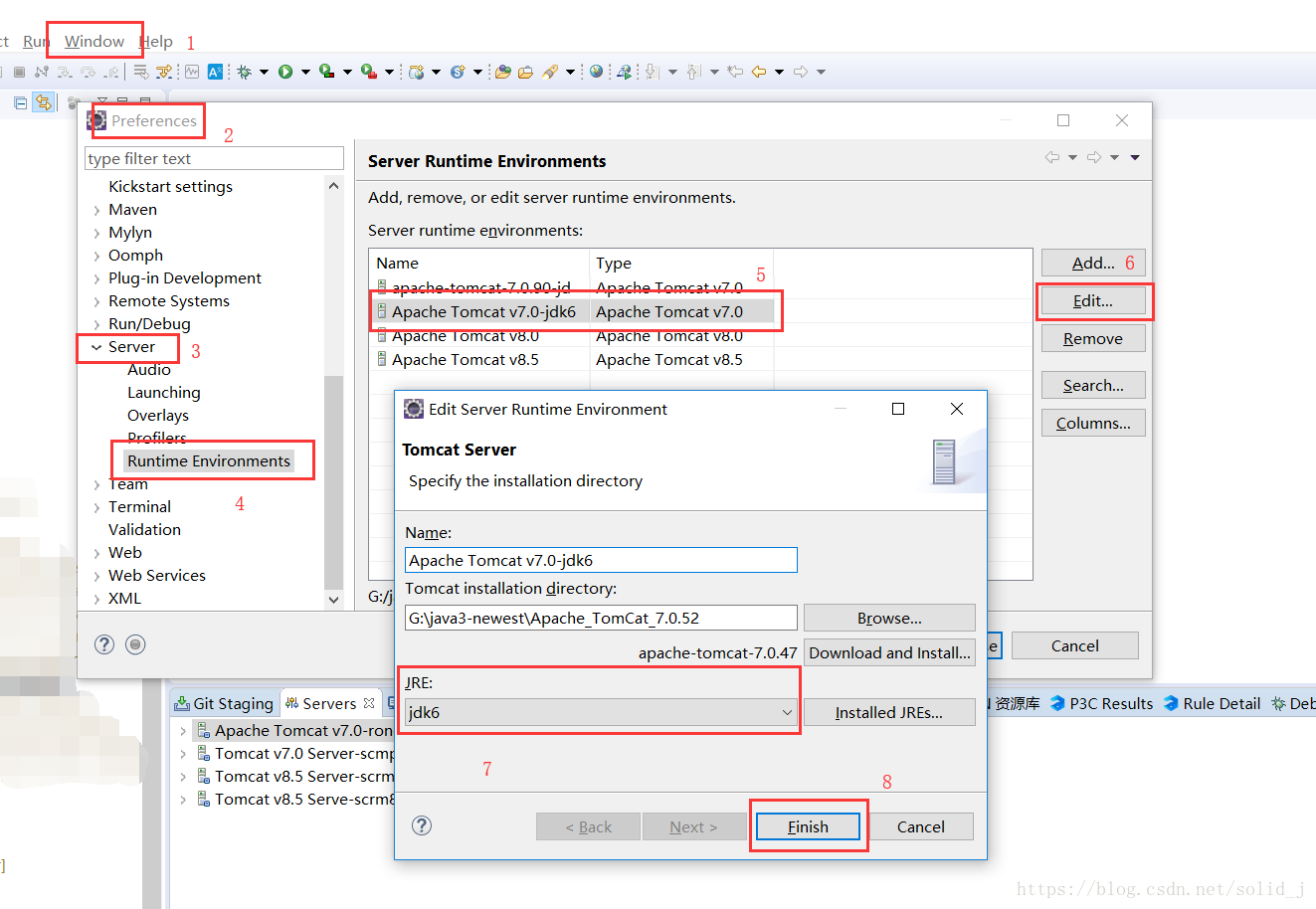1316x909 pixels.
Task: Click the Drop to Frame icon
Action: [140, 72]
